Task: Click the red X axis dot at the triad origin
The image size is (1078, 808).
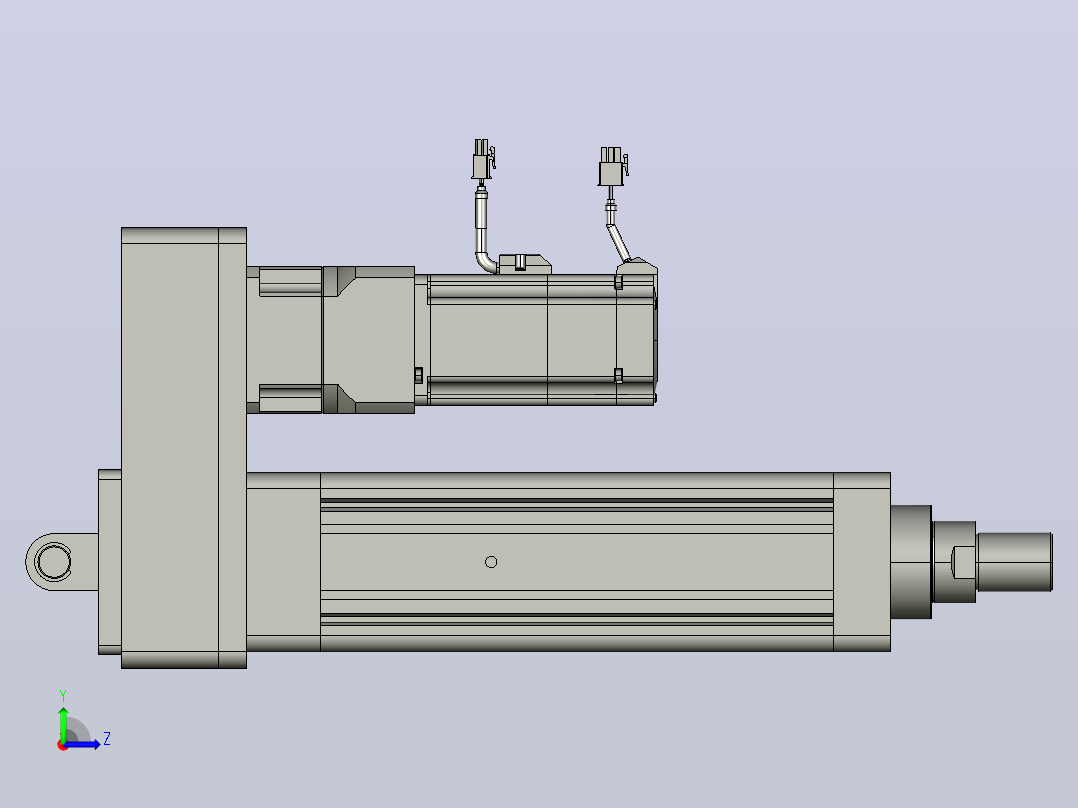Action: pyautogui.click(x=62, y=745)
